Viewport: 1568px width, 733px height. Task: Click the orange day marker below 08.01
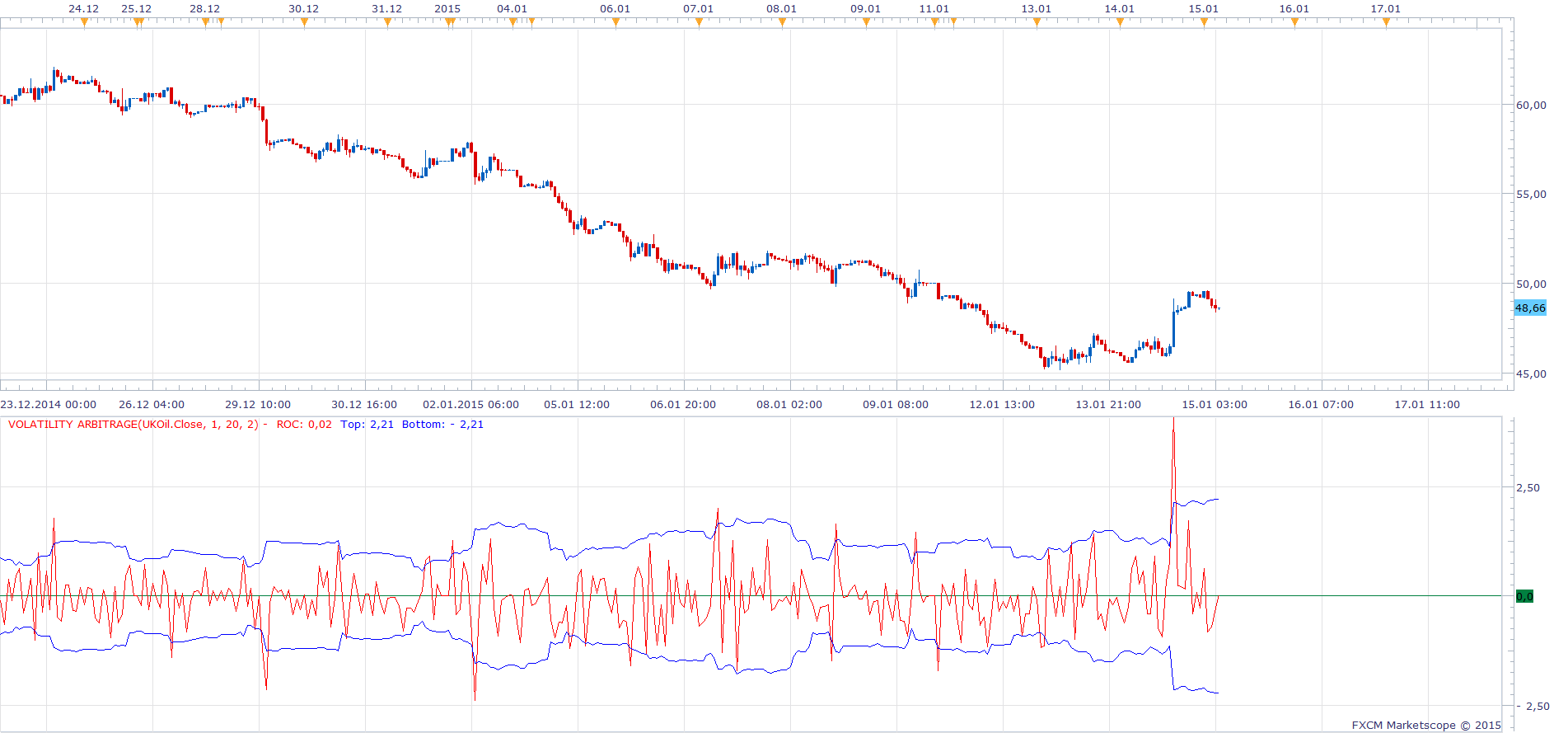click(x=782, y=22)
